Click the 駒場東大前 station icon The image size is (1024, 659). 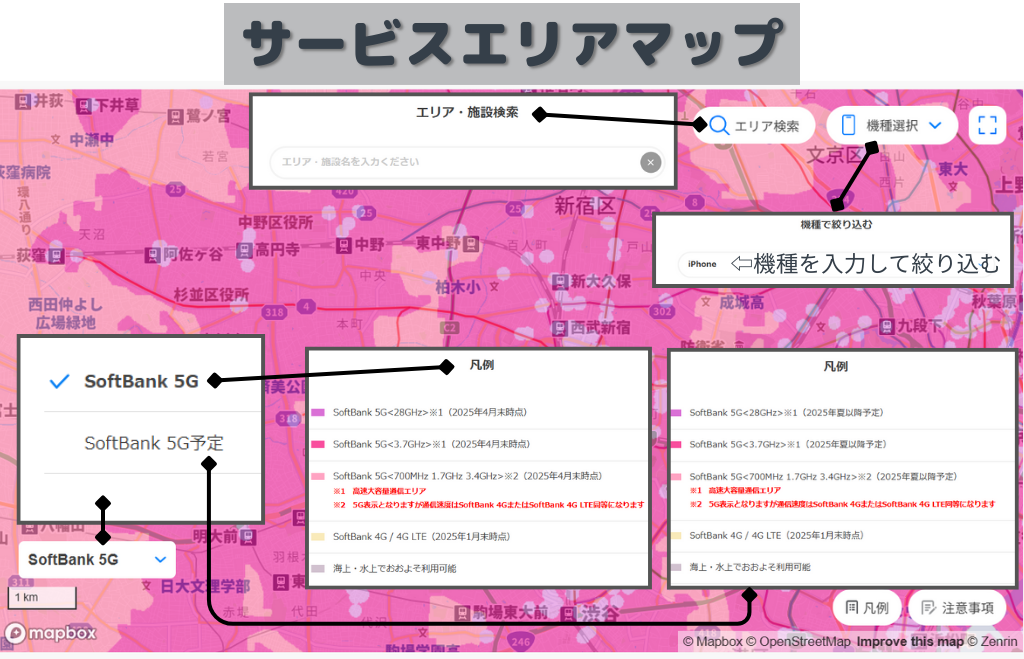(x=462, y=613)
